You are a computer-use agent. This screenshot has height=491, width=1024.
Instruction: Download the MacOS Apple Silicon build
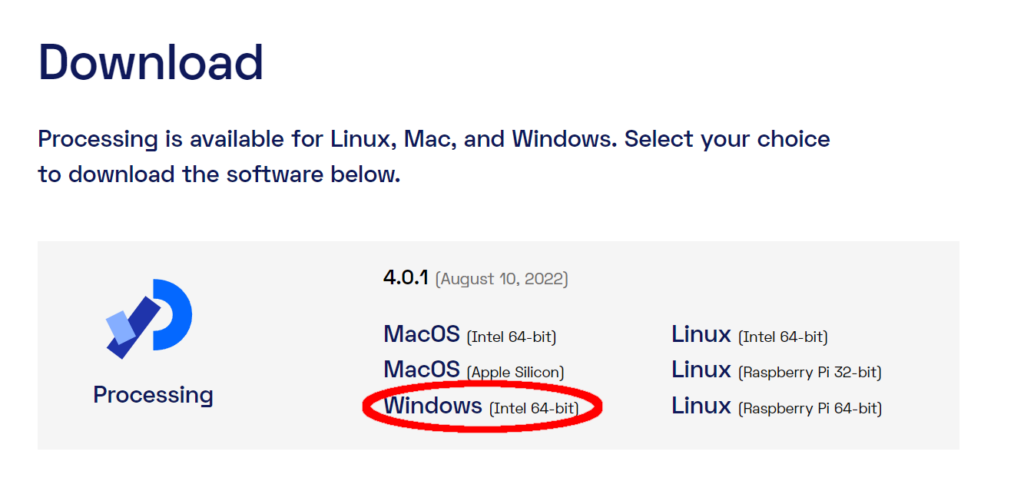(x=473, y=370)
